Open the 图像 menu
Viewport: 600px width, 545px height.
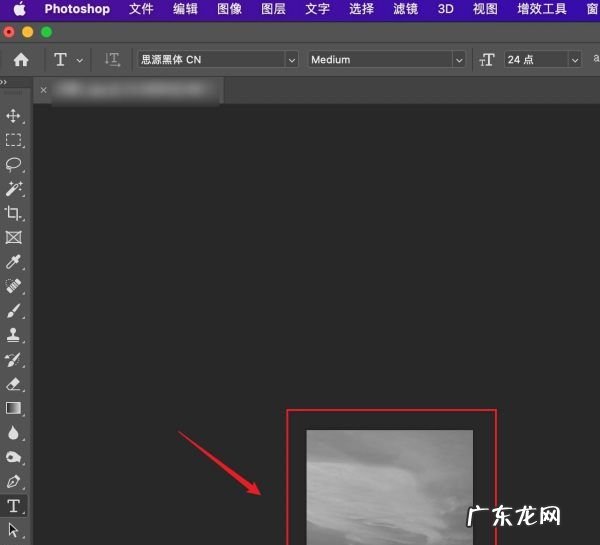(x=229, y=9)
